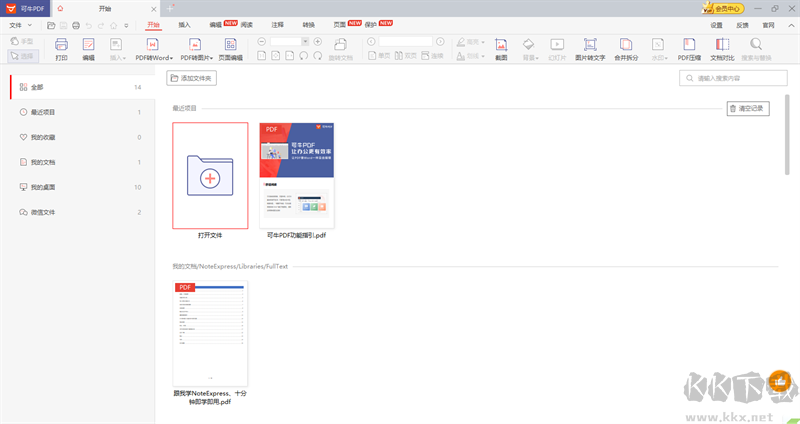800x424 pixels.
Task: Switch to the 插入 (Insert) ribbon tab
Action: tap(184, 23)
